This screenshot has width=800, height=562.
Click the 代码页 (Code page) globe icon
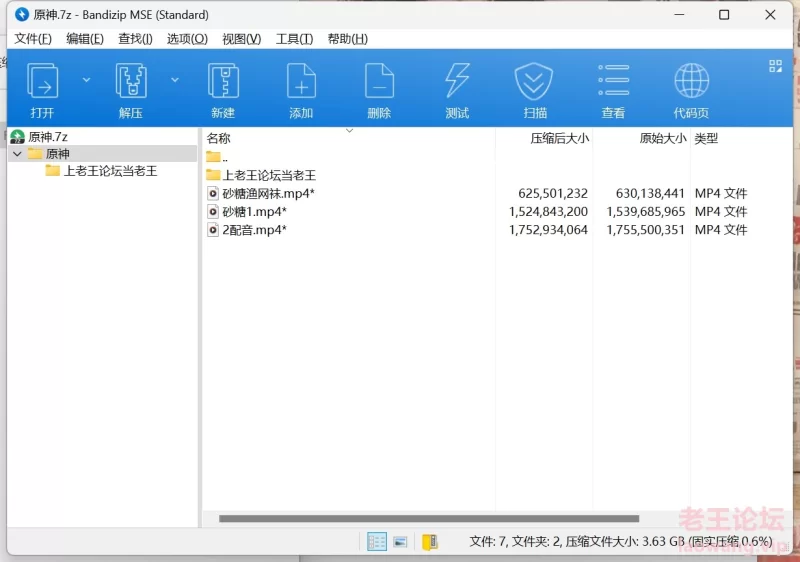[691, 80]
